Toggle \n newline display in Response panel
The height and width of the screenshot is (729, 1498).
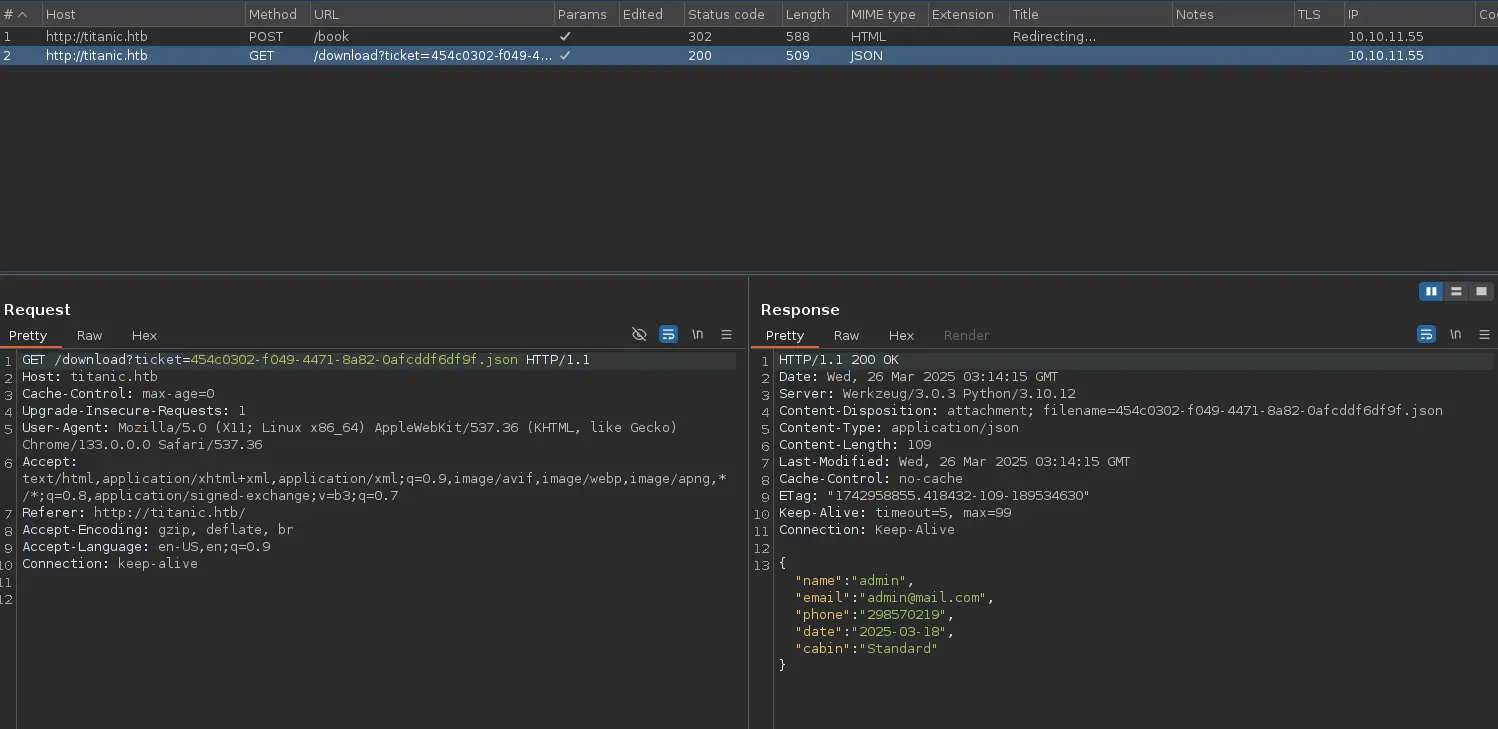click(1456, 335)
